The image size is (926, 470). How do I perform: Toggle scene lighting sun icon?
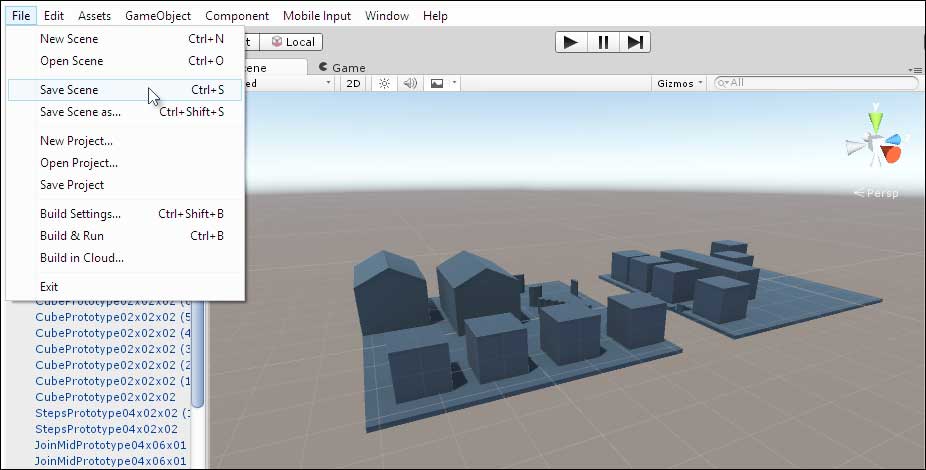383,84
